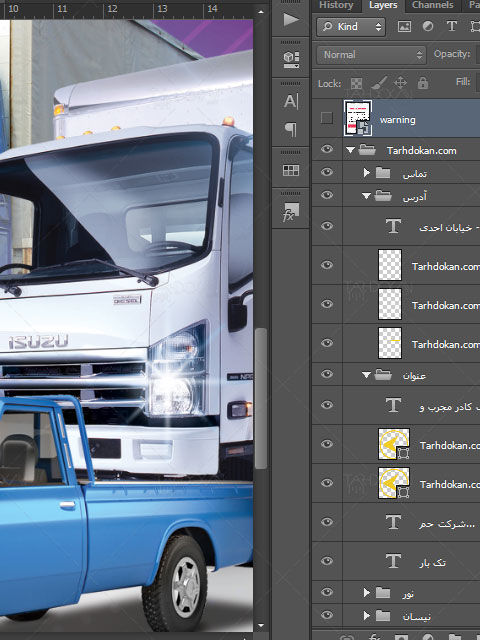Hide the عنوان group
This screenshot has width=480, height=640.
tap(327, 374)
